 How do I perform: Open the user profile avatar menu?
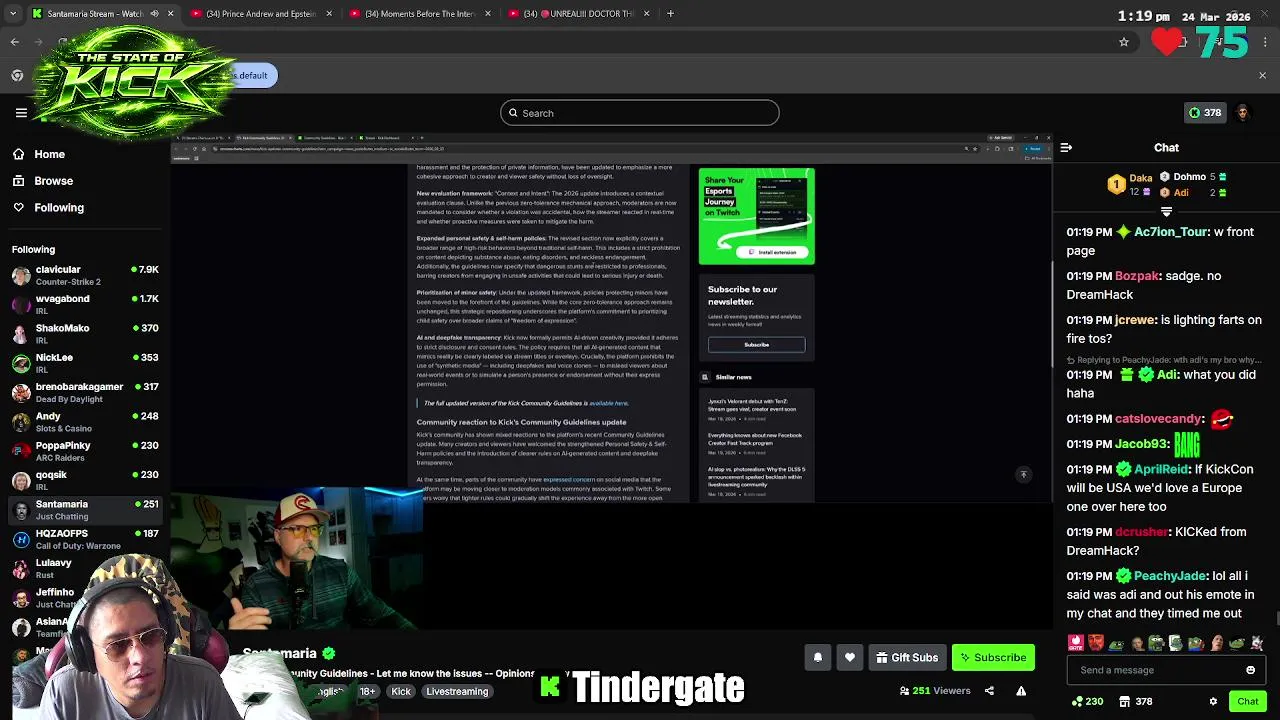click(x=1243, y=113)
